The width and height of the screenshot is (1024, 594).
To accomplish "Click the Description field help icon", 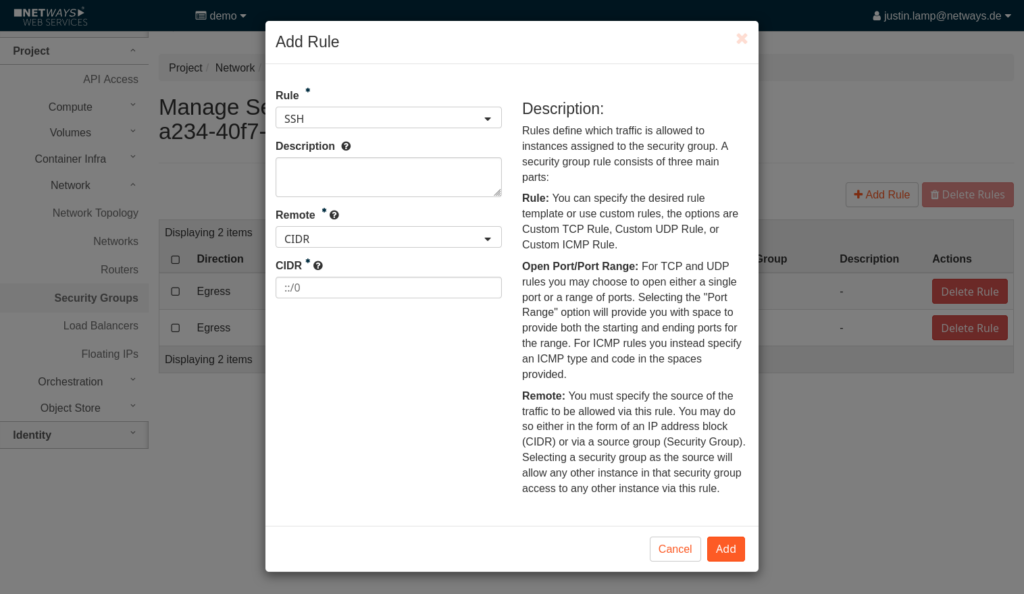I will (x=346, y=146).
